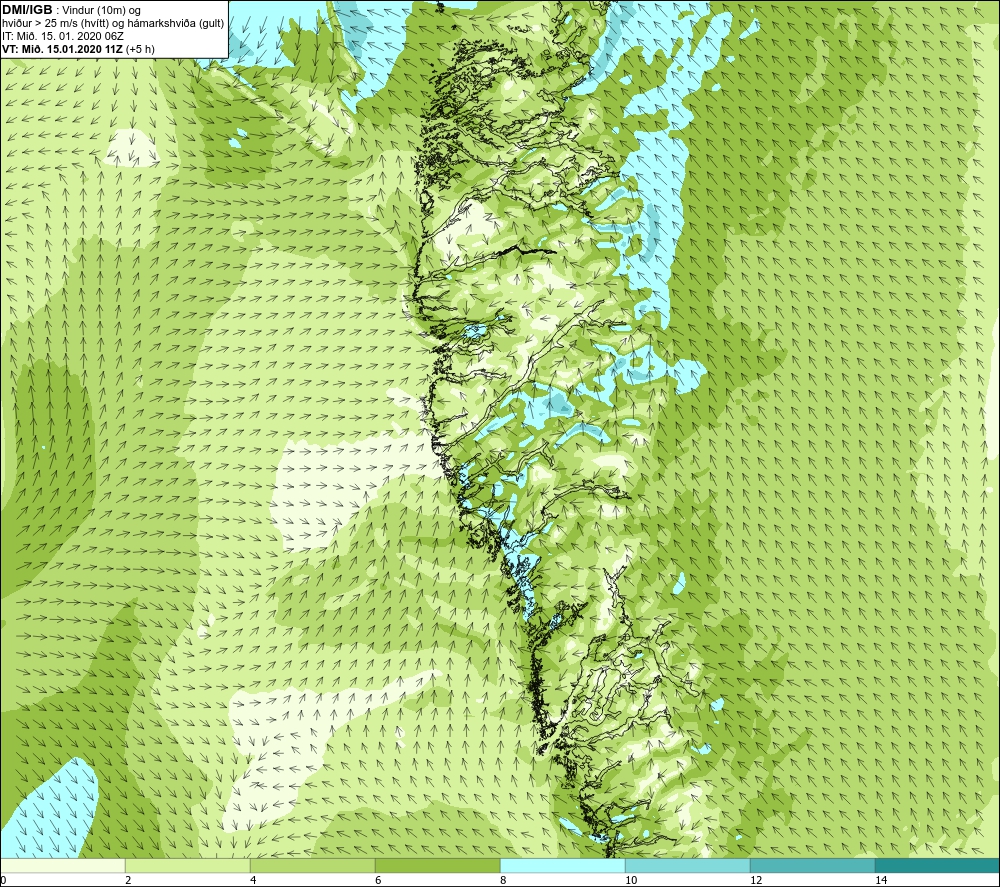
Task: Click the scale label '10'
Action: pyautogui.click(x=631, y=880)
